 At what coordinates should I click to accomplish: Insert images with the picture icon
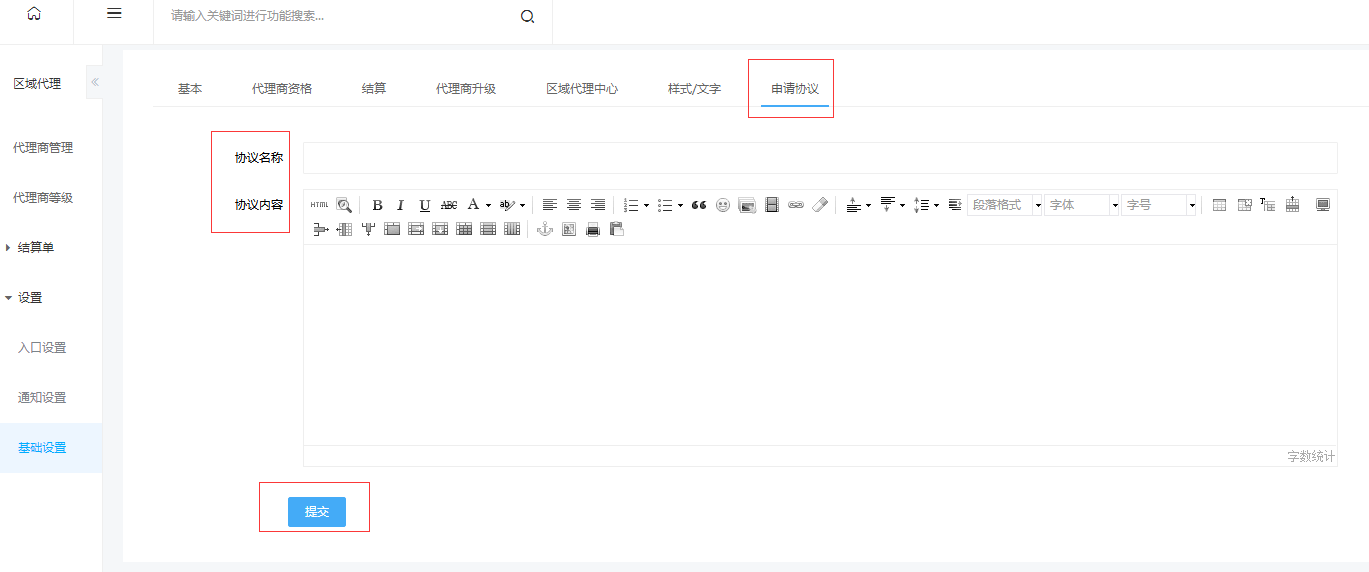[747, 205]
